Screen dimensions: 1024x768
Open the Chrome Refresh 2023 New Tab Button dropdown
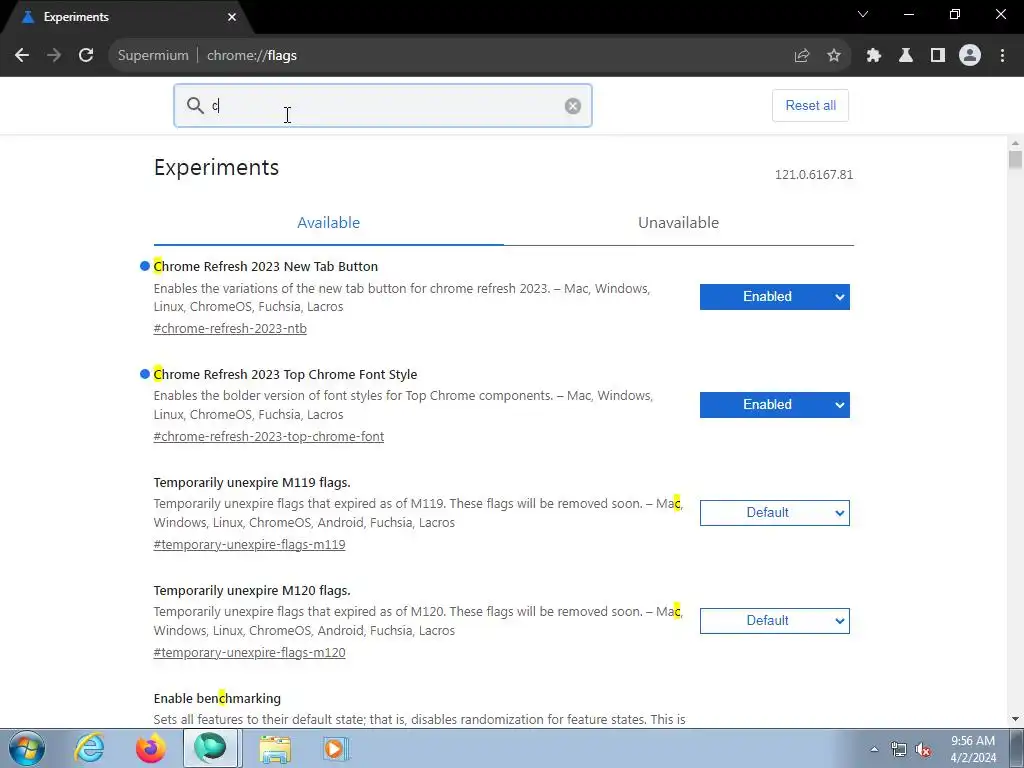pyautogui.click(x=775, y=296)
